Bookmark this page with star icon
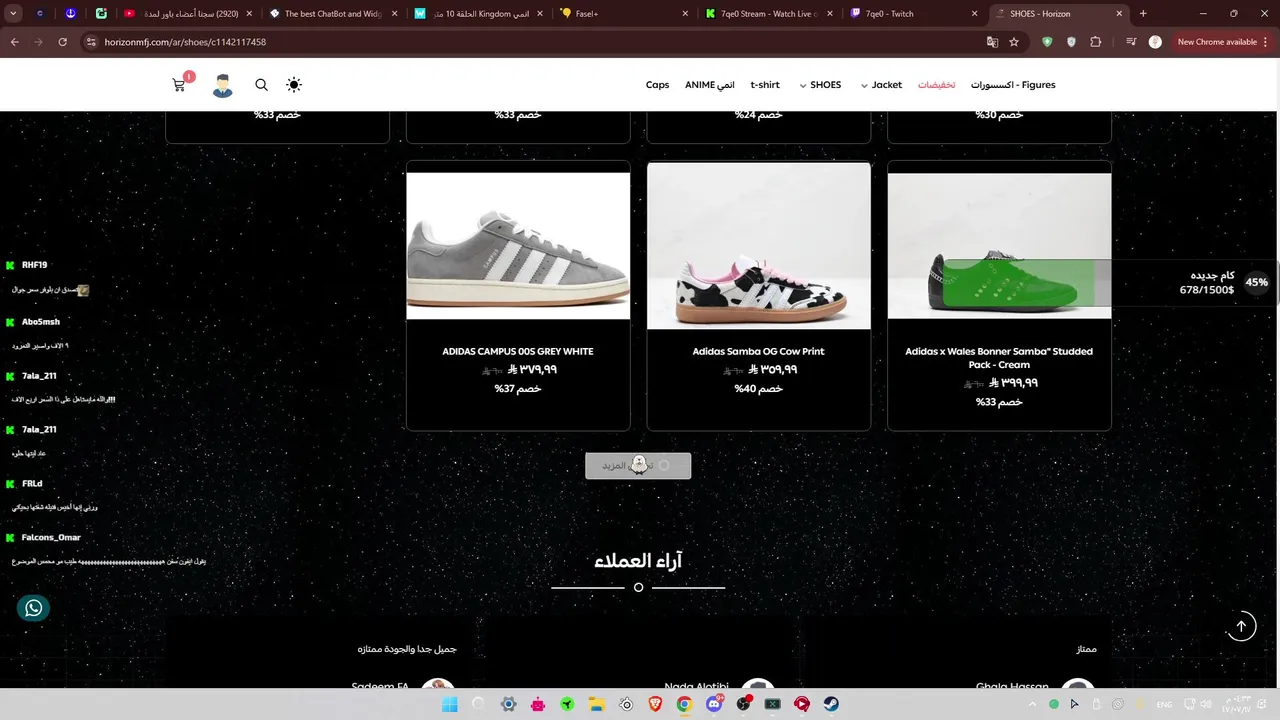Viewport: 1280px width, 720px height. coord(1014,42)
